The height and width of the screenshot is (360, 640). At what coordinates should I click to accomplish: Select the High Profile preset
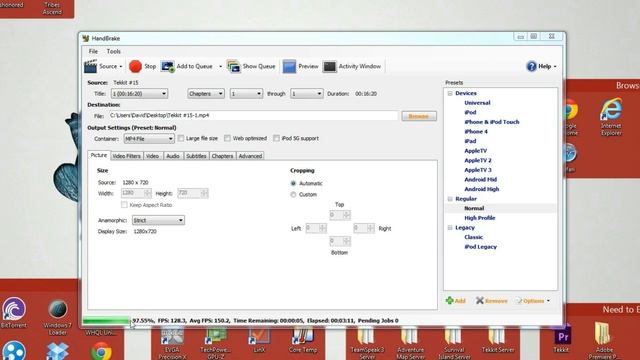pos(480,218)
